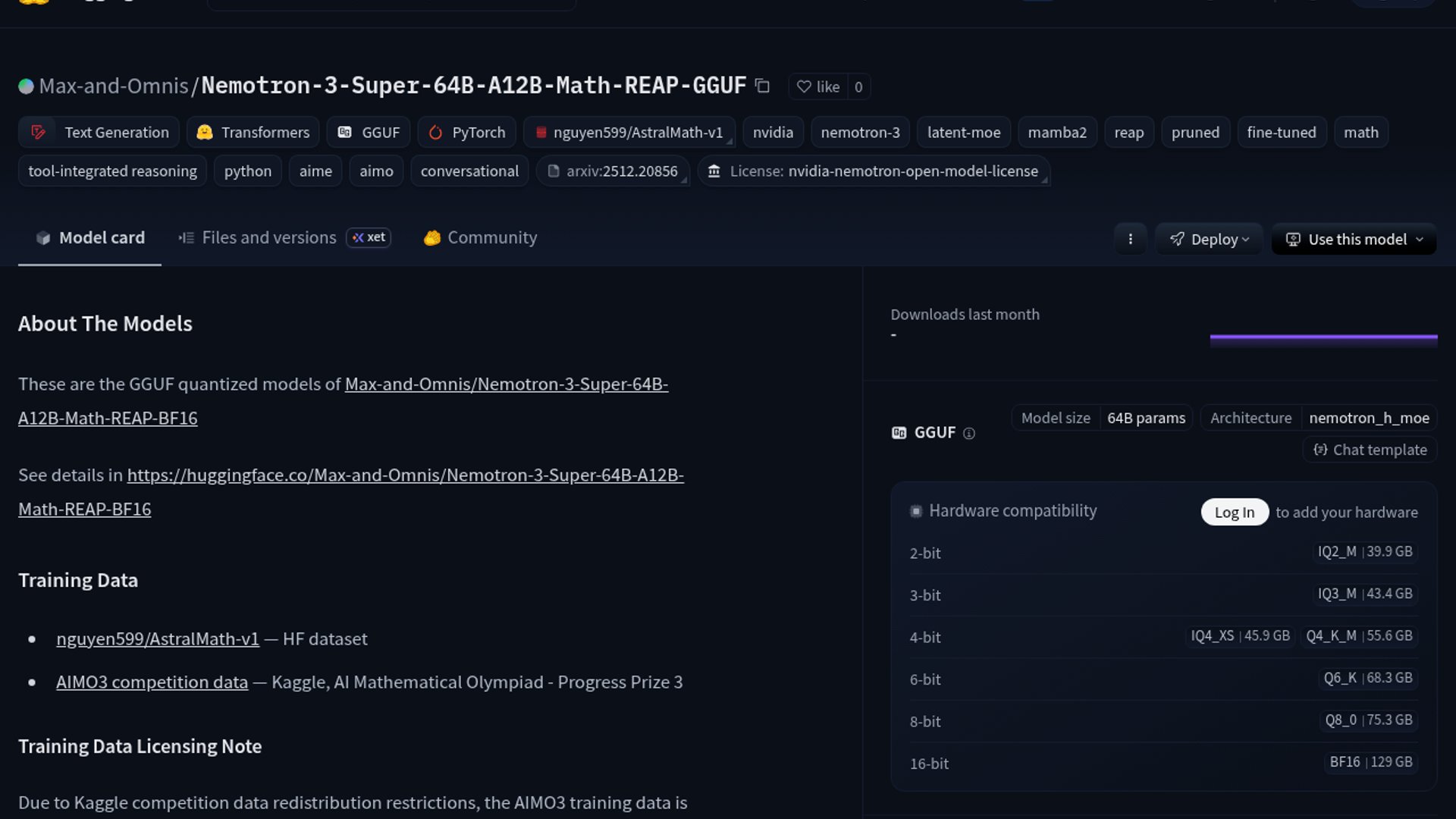The height and width of the screenshot is (819, 1456).
Task: Switch to Files and versions tab
Action: point(268,237)
